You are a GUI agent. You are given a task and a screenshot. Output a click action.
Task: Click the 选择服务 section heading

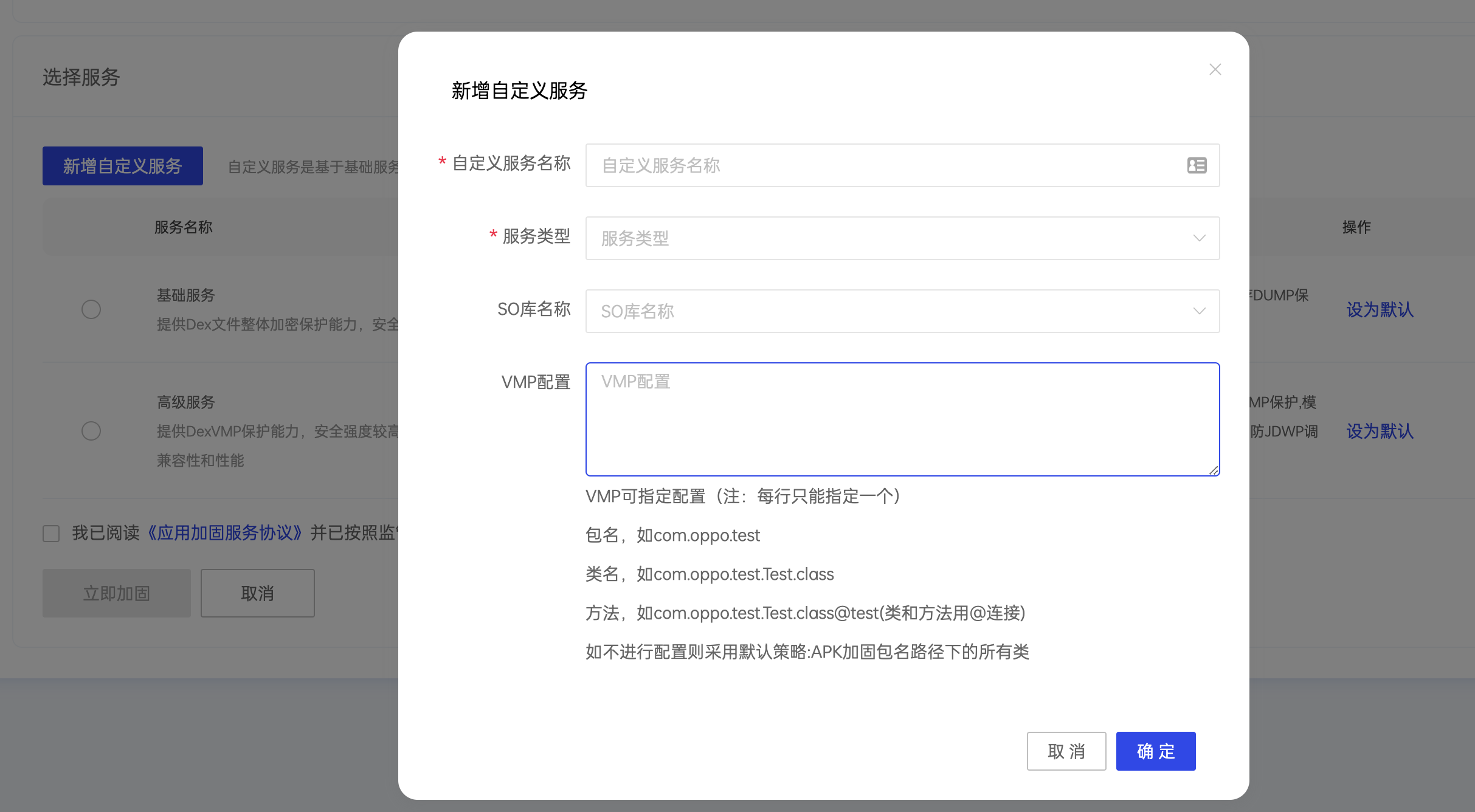81,77
